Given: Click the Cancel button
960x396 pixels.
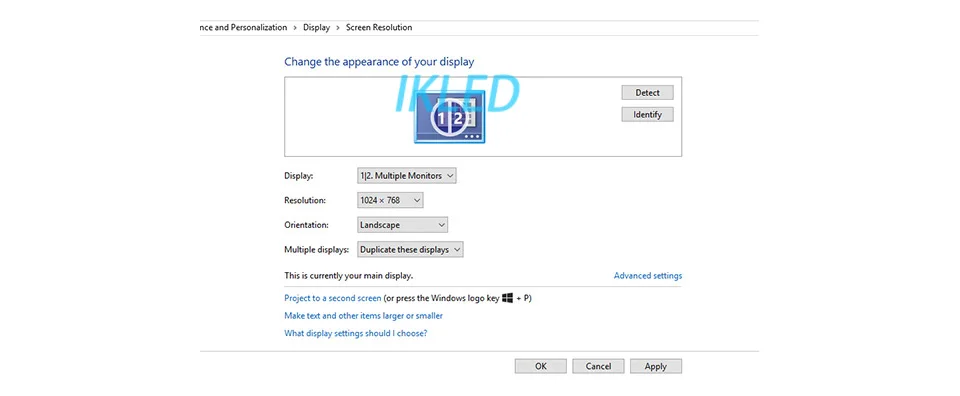Looking at the screenshot, I should tap(598, 366).
